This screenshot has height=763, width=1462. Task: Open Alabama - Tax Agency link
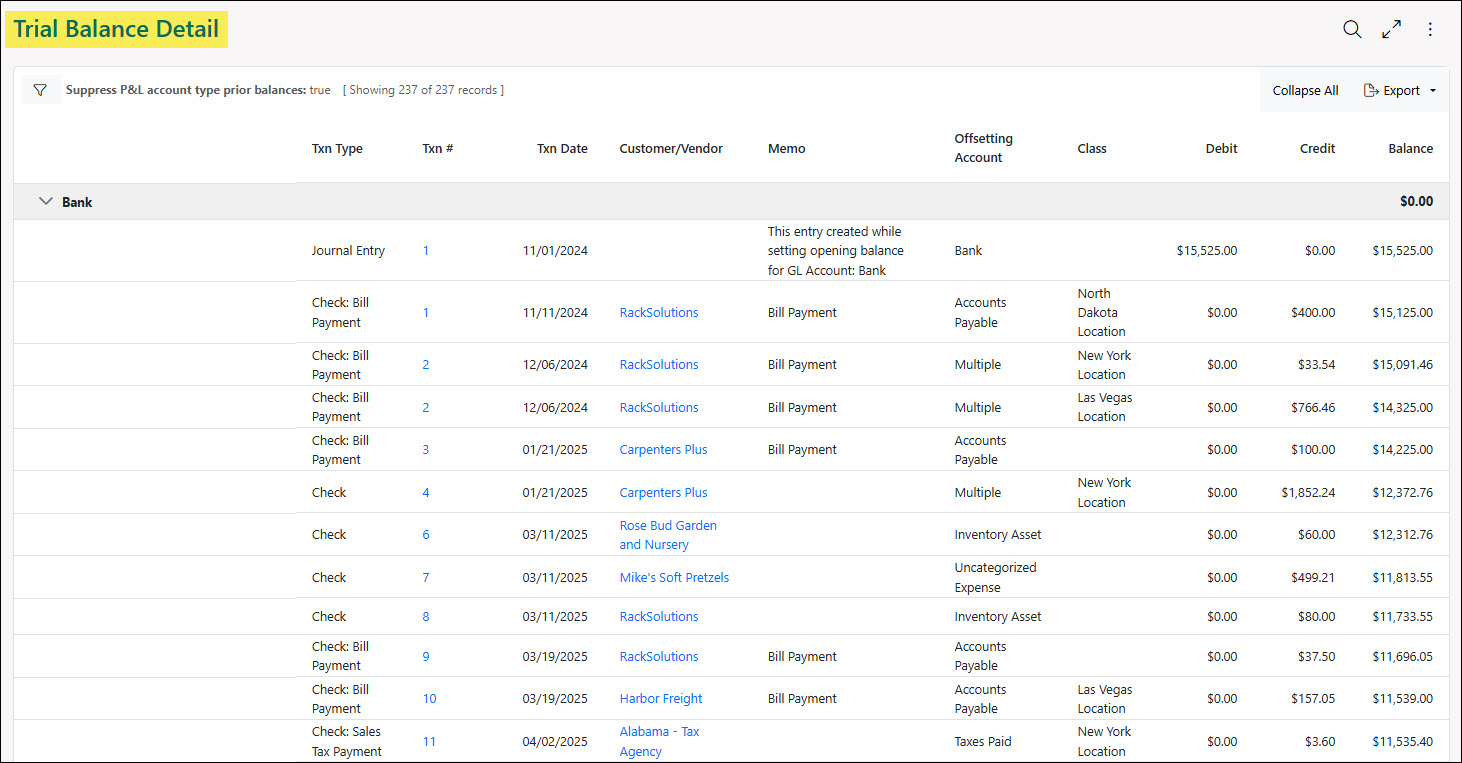(x=659, y=741)
